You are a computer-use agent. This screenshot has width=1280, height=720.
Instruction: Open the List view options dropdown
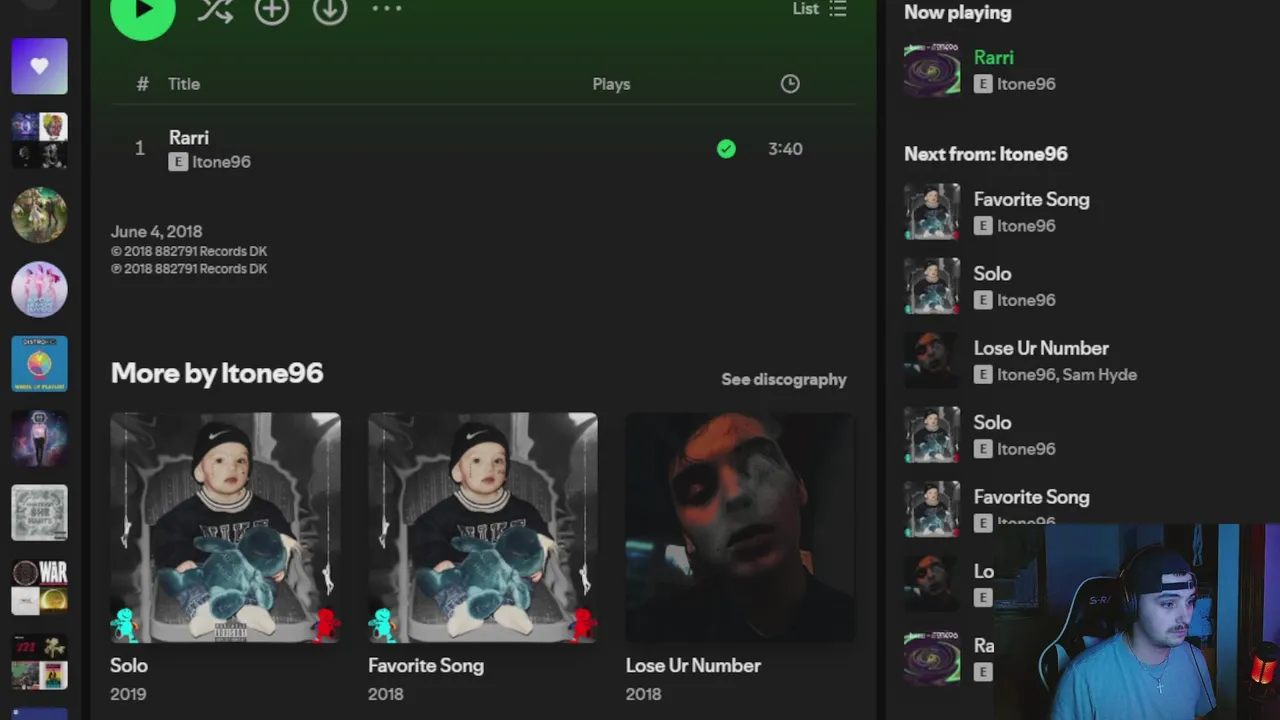[820, 9]
